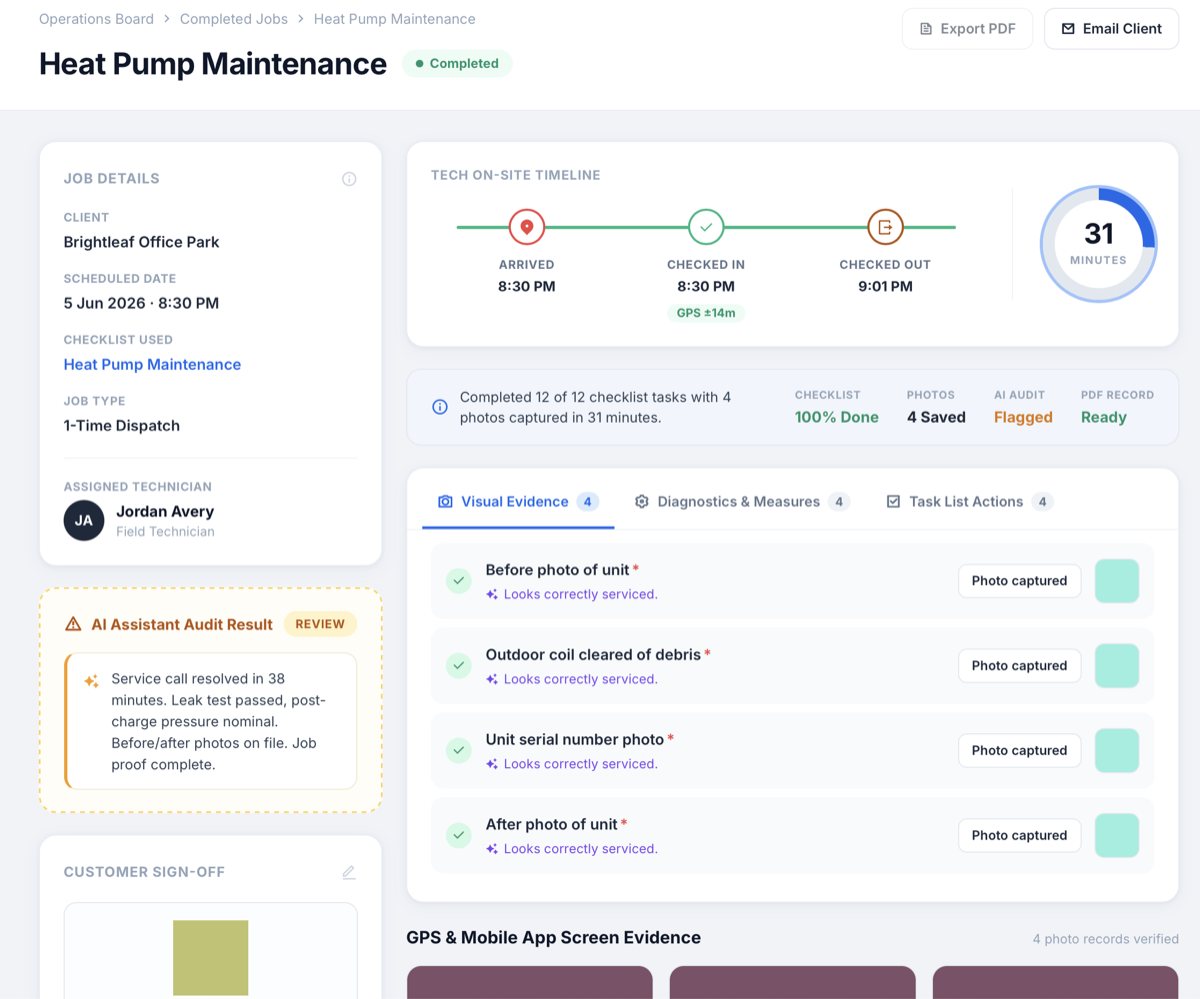Viewport: 1200px width, 999px height.
Task: Open the Task List Actions tab
Action: 970,501
